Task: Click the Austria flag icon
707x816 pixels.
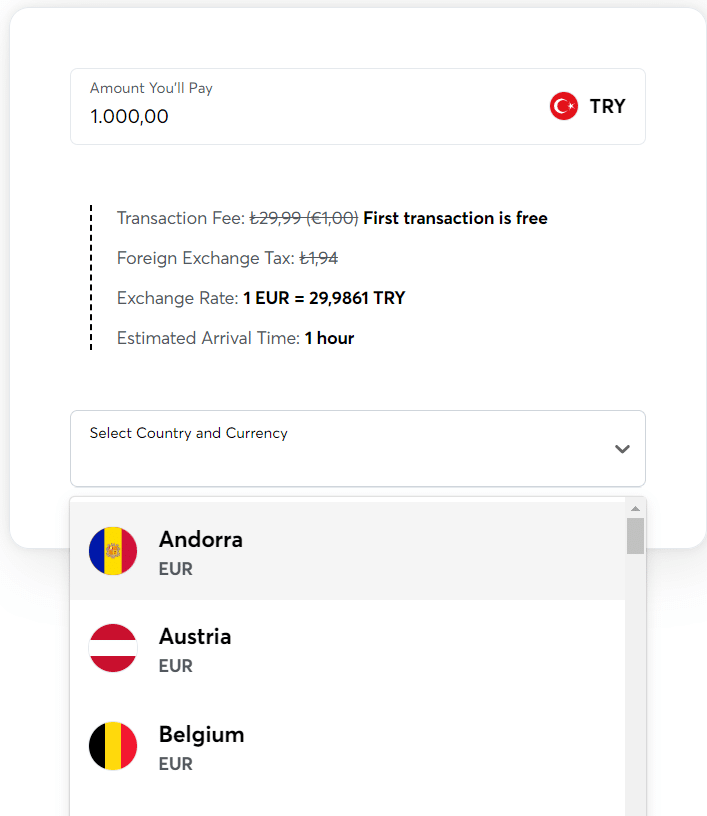Action: coord(113,648)
